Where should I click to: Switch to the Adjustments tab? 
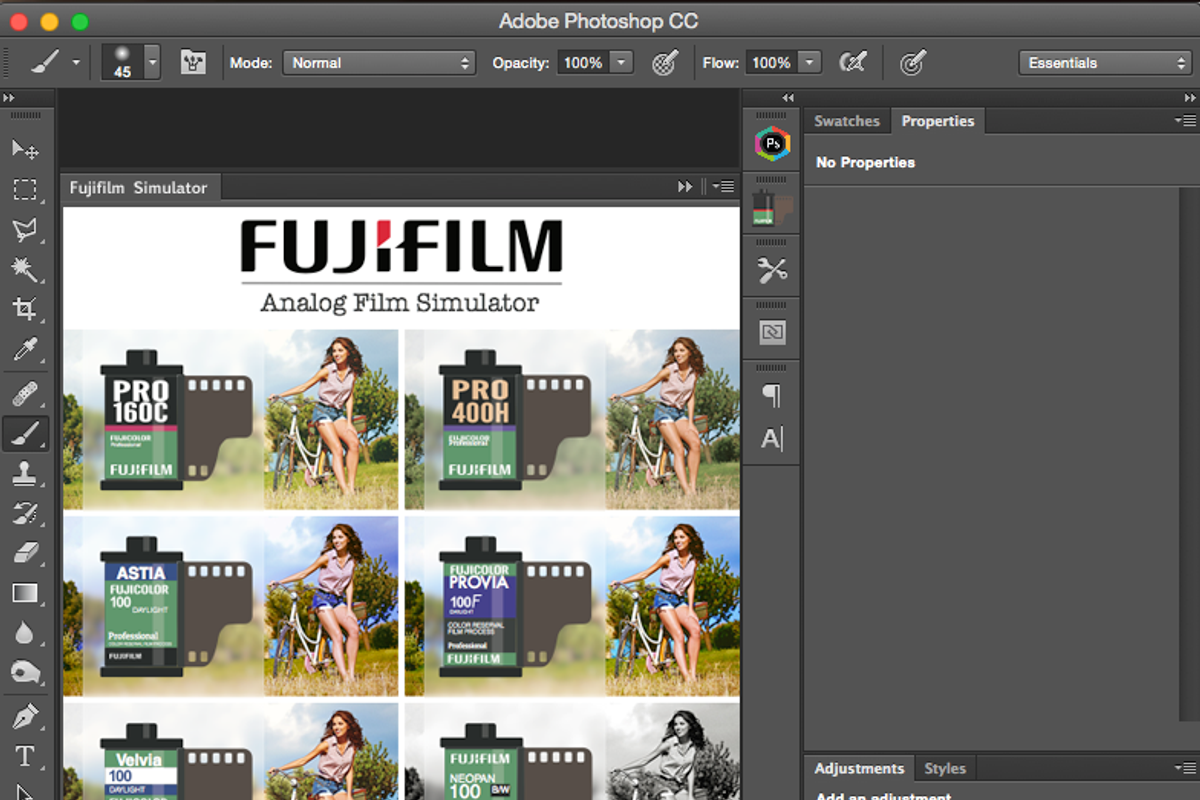click(859, 768)
